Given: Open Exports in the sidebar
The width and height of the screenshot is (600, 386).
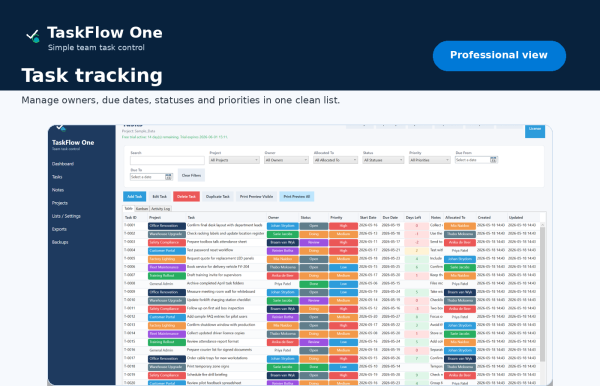Looking at the screenshot, I should pyautogui.click(x=59, y=229).
